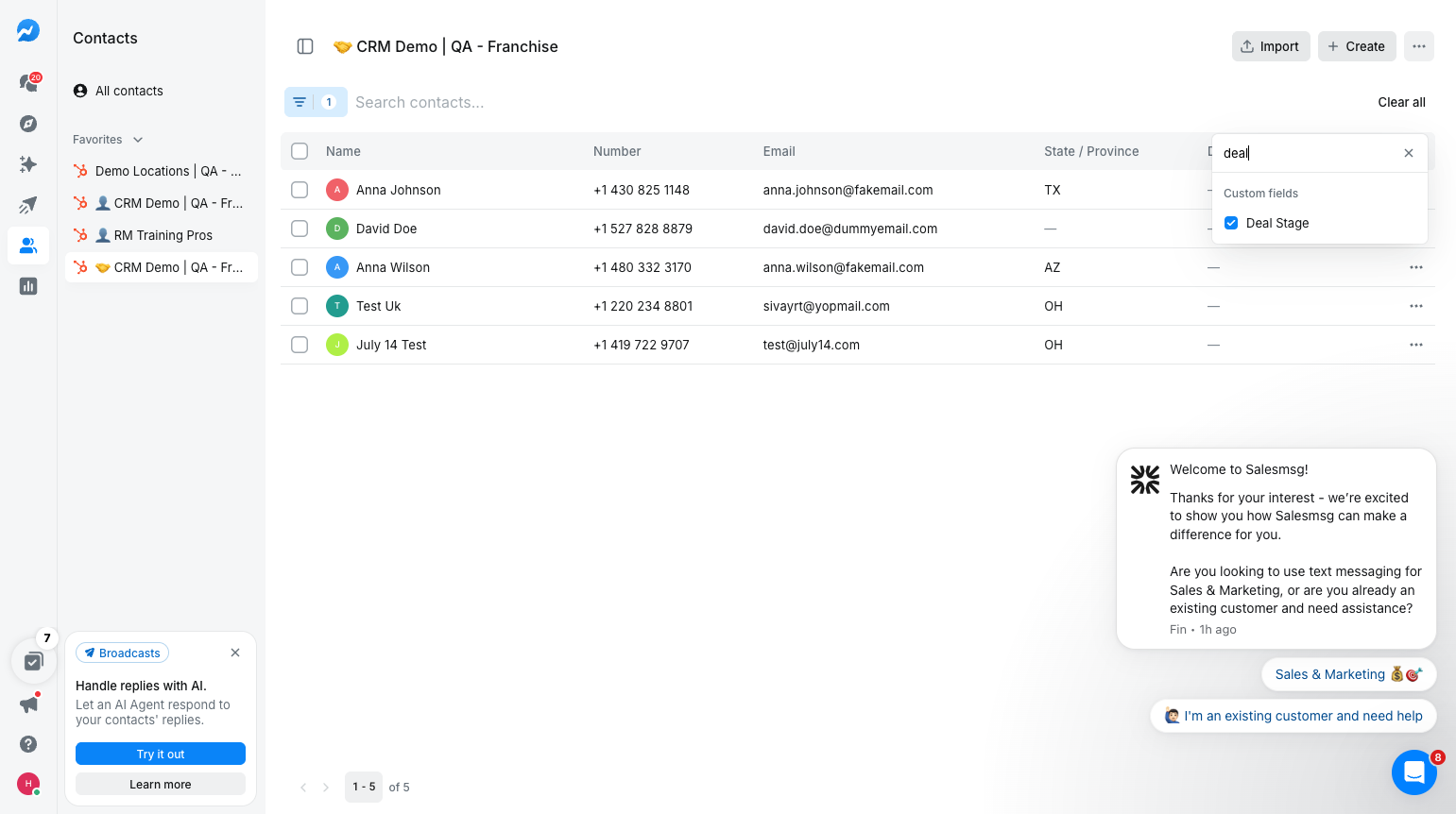Uncheck the Deal Stage custom field
Screen dimensions: 1456x814
tap(1231, 223)
